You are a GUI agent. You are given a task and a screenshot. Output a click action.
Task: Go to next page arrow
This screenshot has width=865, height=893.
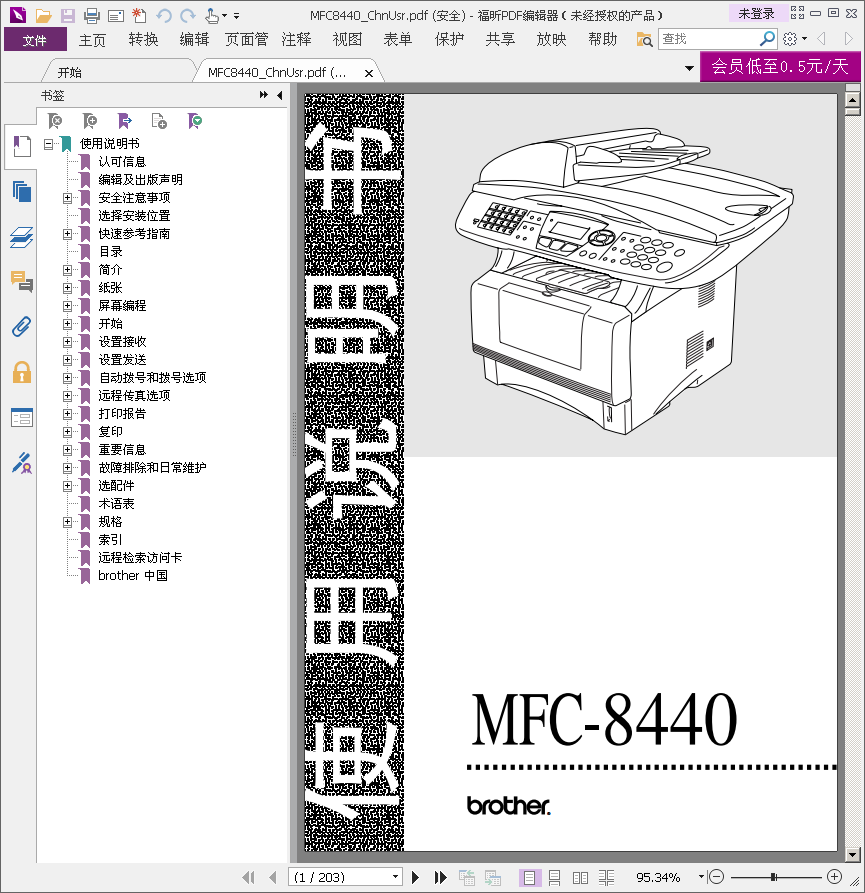[x=416, y=877]
